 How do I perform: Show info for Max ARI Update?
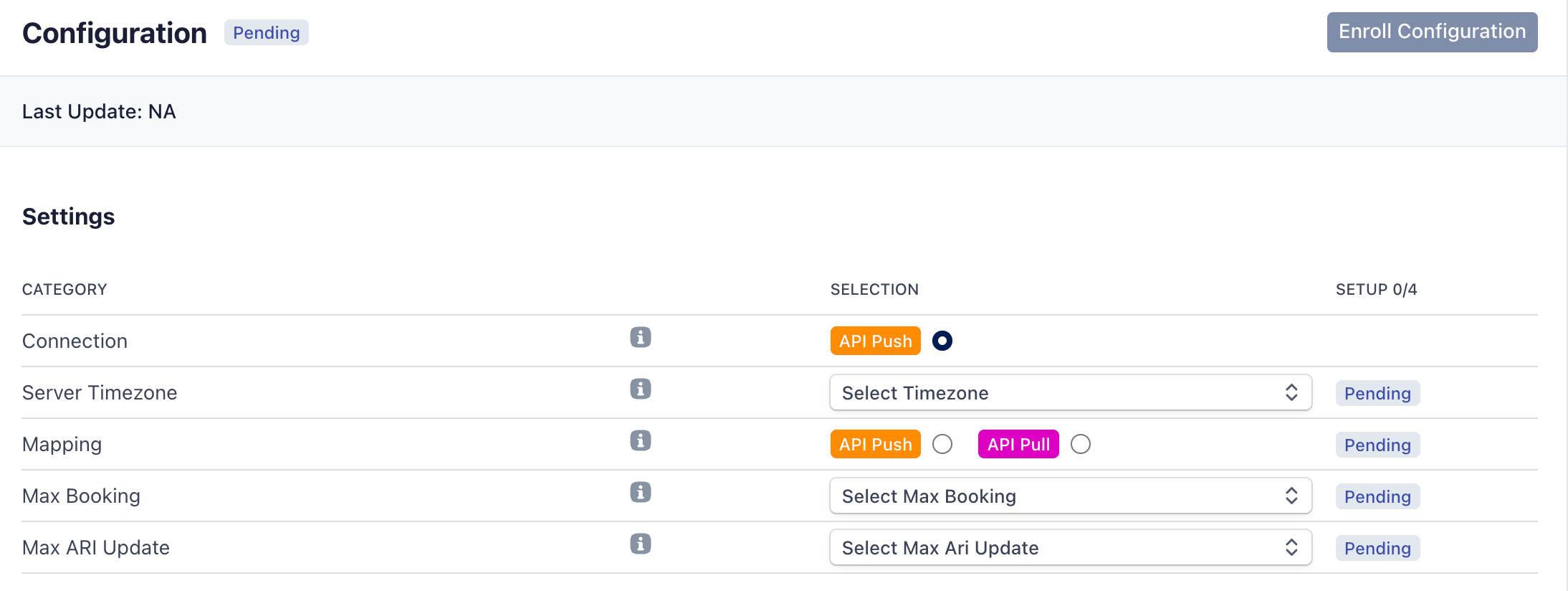(x=640, y=544)
